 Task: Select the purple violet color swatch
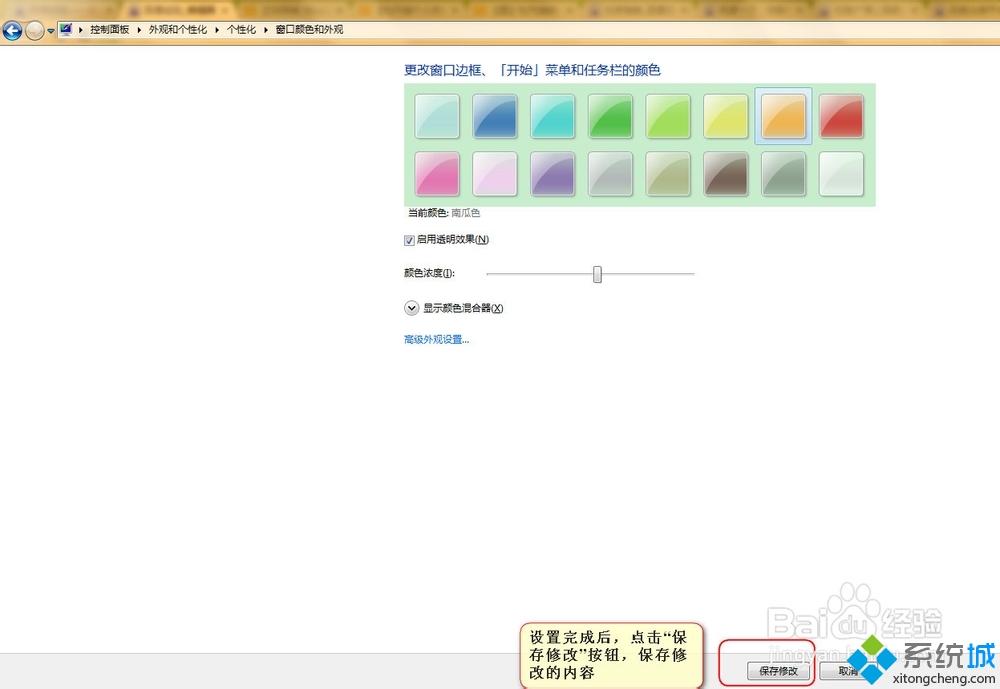pyautogui.click(x=552, y=174)
